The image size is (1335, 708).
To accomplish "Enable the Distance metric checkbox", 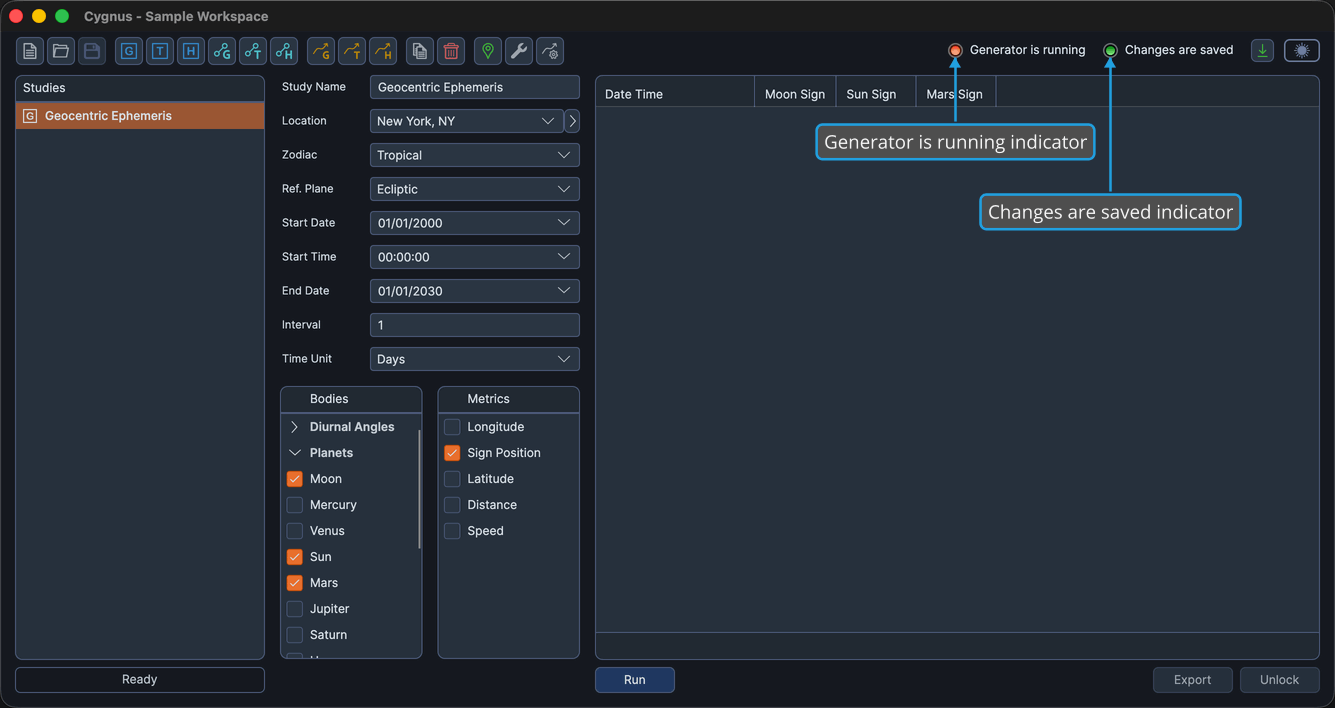I will click(x=452, y=505).
